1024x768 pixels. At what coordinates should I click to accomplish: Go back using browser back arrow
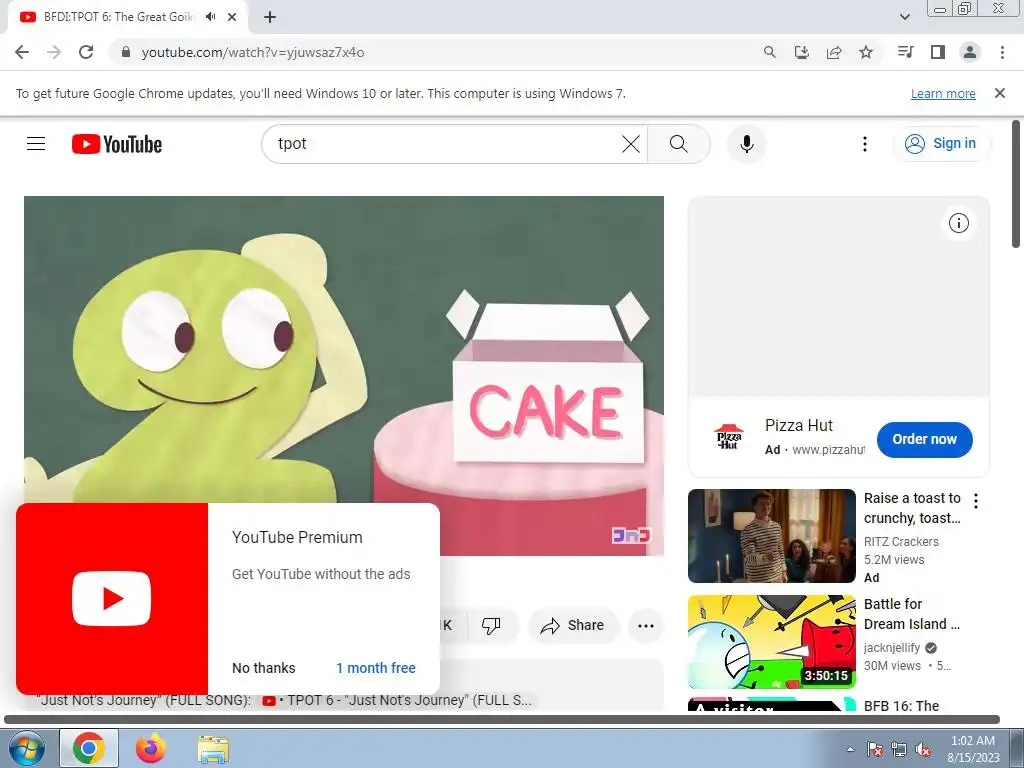click(22, 52)
